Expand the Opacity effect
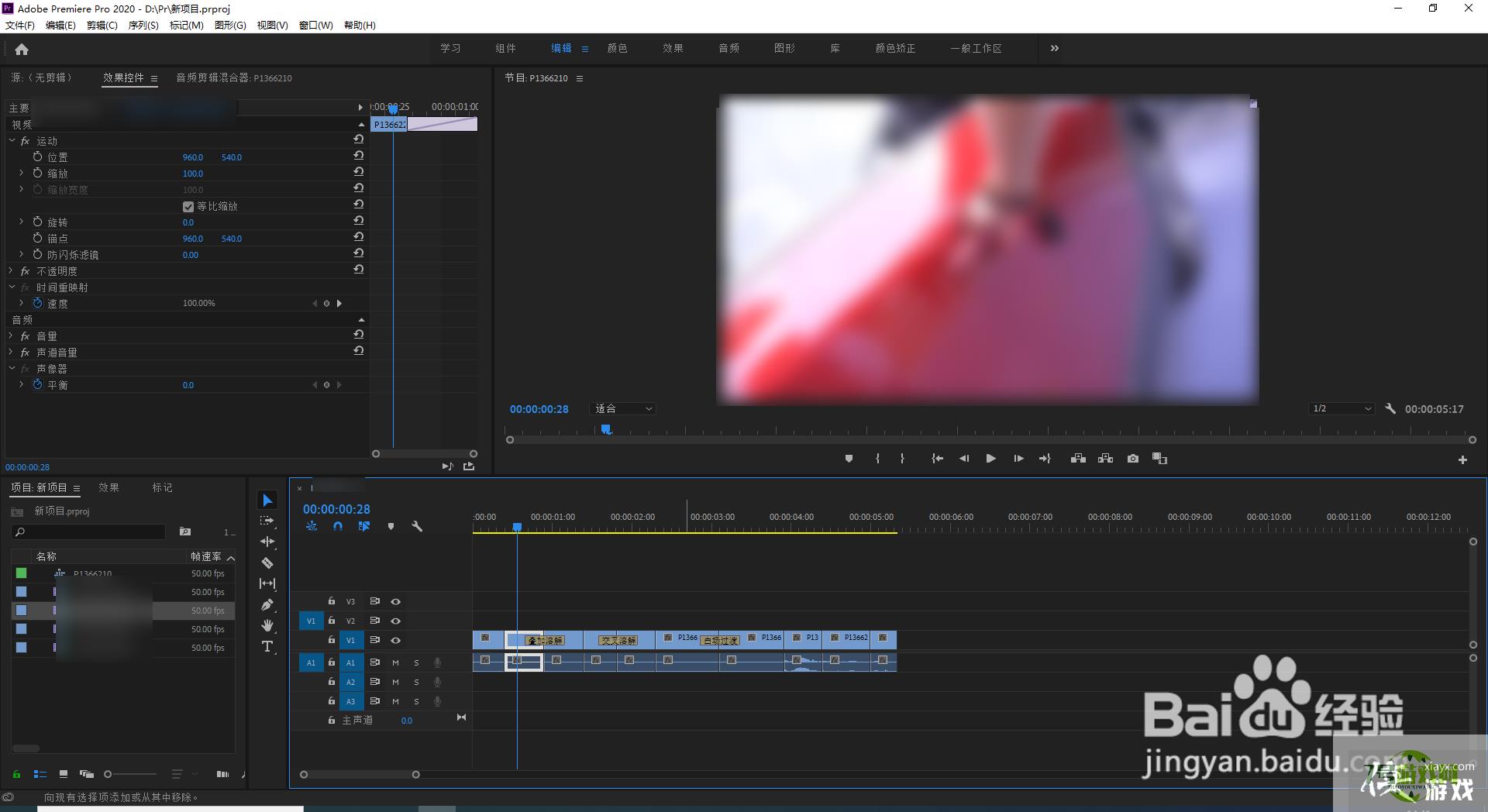The height and width of the screenshot is (812, 1488). [11, 271]
